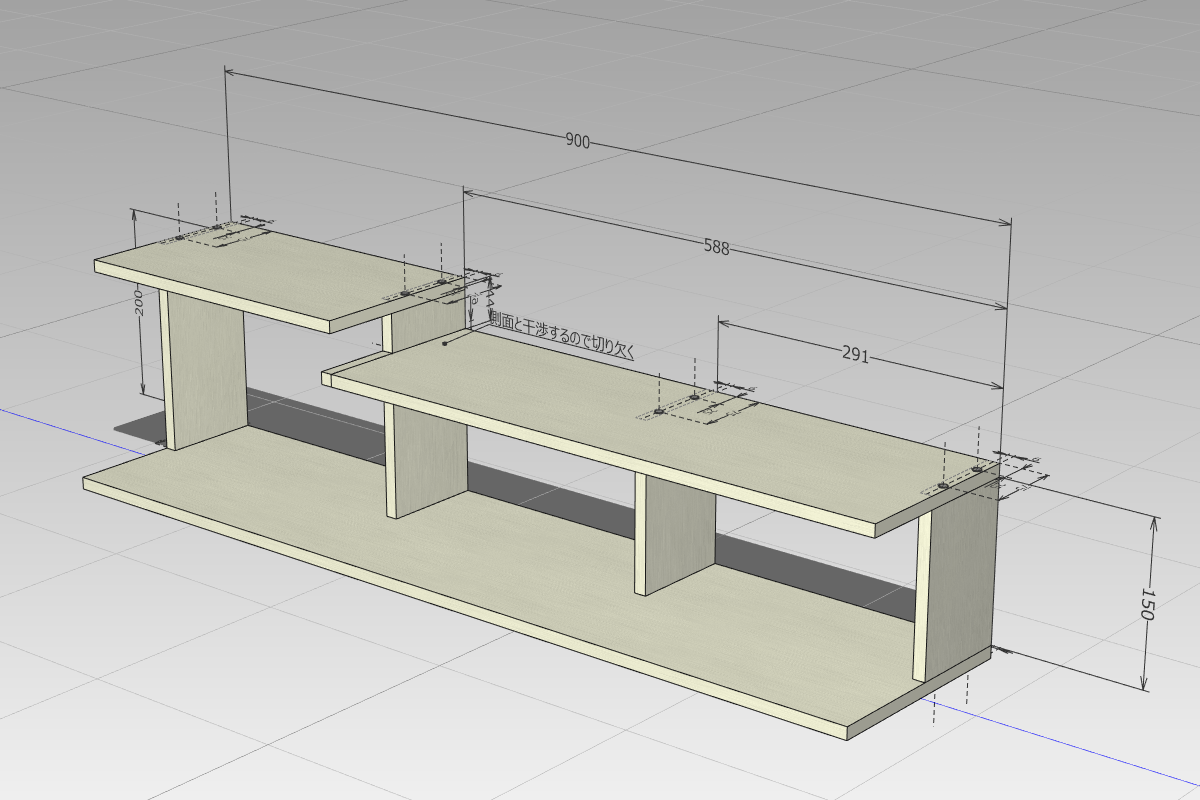Viewport: 1200px width, 800px height.
Task: Select the leftmost vertical support under the high shelf
Action: point(204,370)
